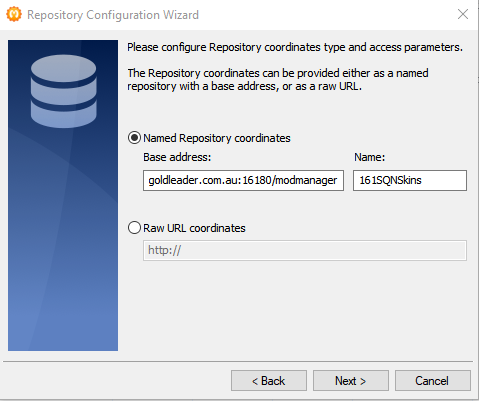Viewport: 479px width, 401px height.
Task: Click the sentence beginning 'The Repository coordinates can be provided'
Action: 278,80
